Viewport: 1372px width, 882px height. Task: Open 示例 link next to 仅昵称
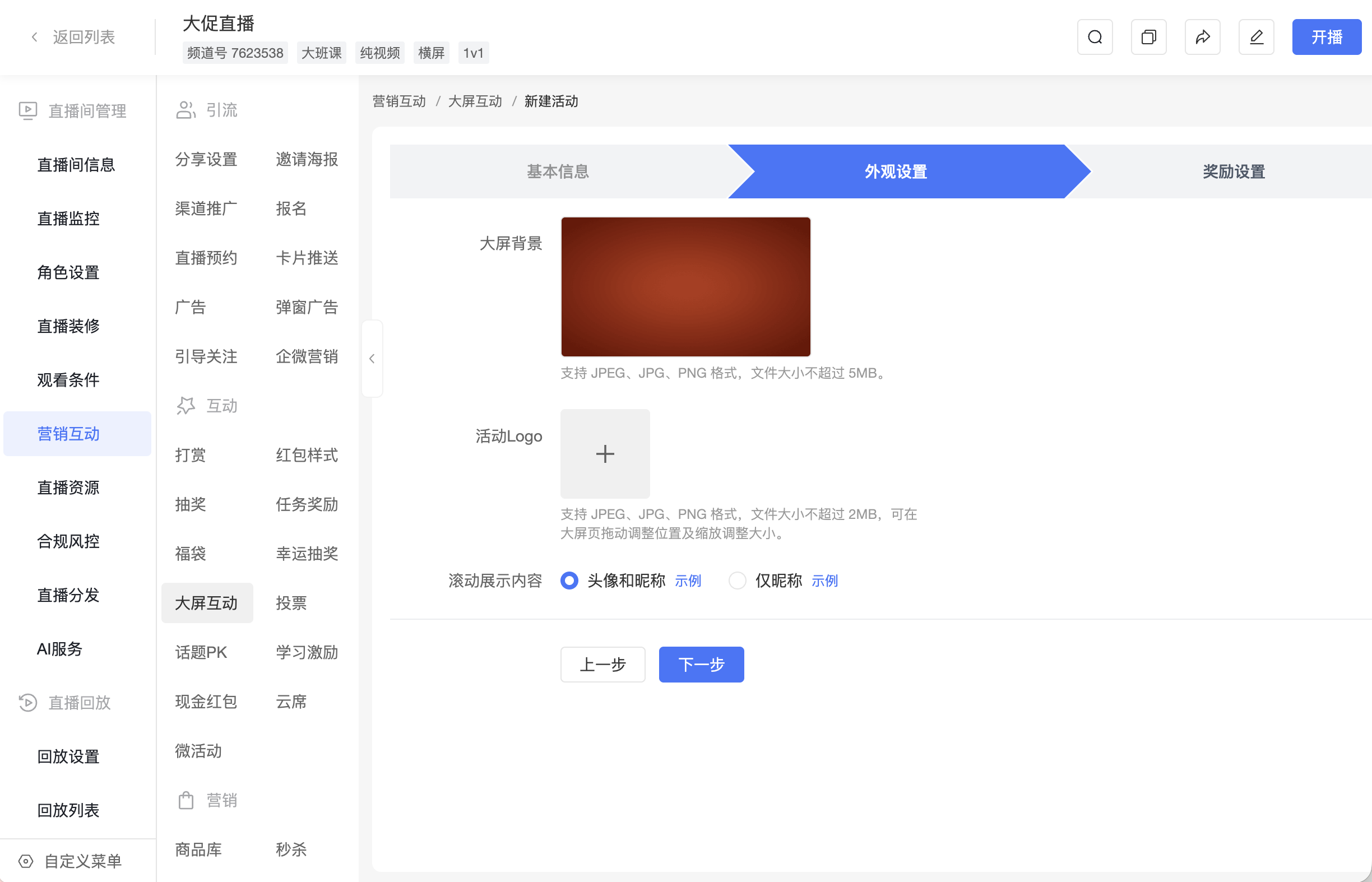click(x=825, y=581)
